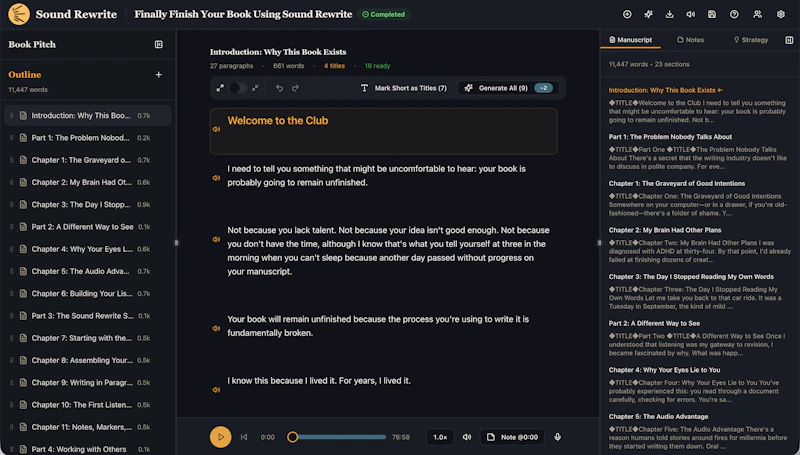800x455 pixels.
Task: Select Chapter 5: The Audio Adva... outline item
Action: [x=88, y=271]
